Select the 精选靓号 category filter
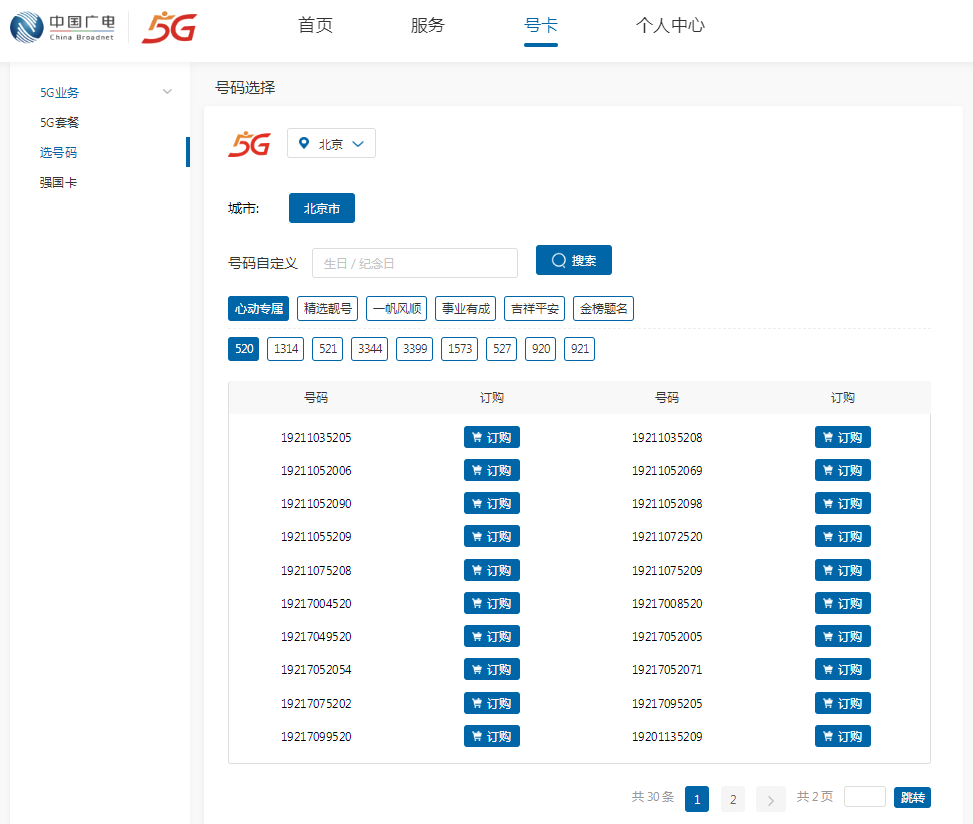This screenshot has height=824, width=973. point(328,309)
